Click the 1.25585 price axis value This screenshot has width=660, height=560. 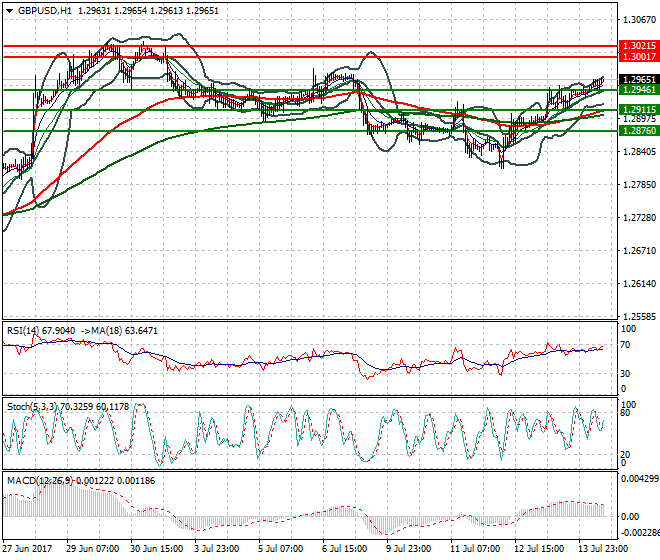[x=639, y=317]
